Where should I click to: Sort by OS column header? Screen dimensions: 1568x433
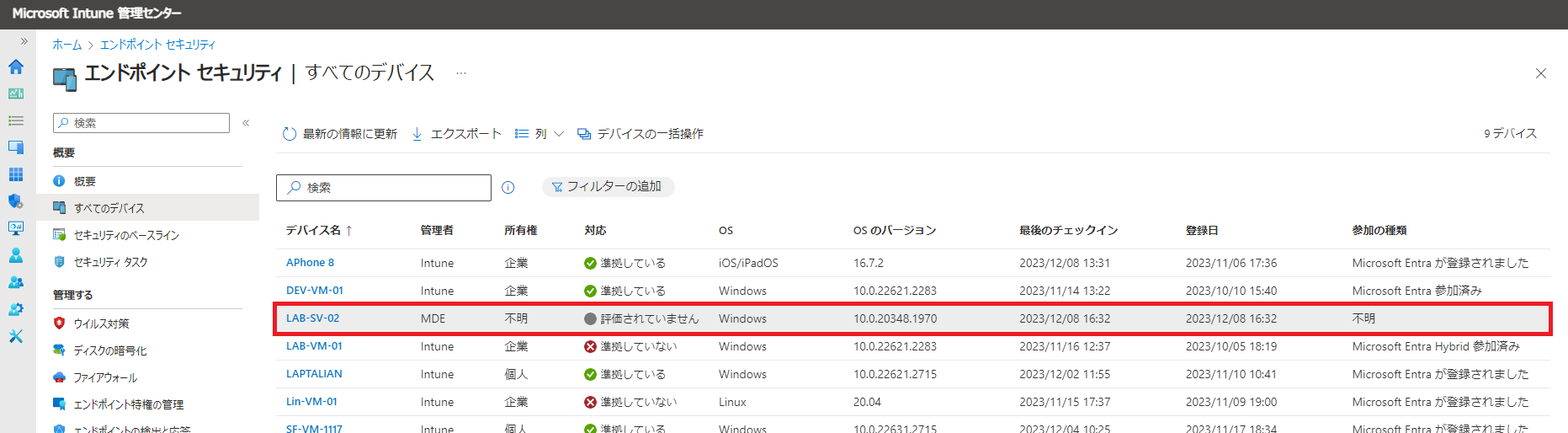tap(726, 230)
